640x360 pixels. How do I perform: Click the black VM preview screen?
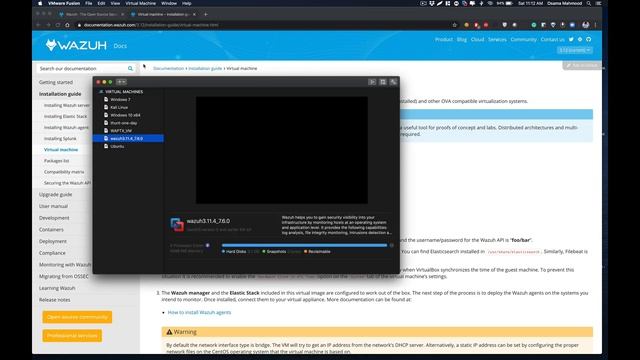point(282,150)
